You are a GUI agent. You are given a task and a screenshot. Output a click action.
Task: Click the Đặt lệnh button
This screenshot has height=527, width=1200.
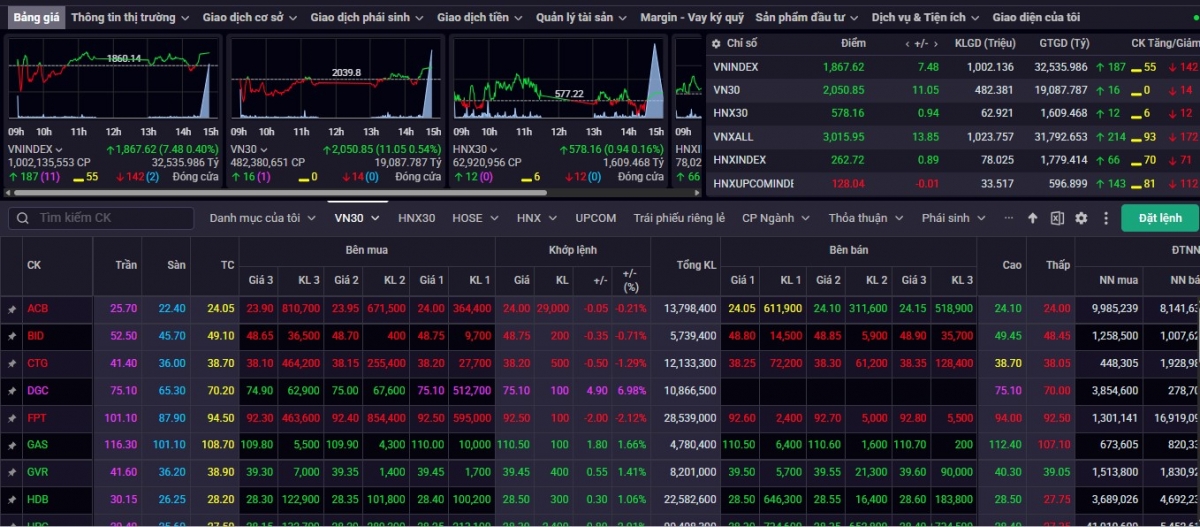coord(1159,218)
